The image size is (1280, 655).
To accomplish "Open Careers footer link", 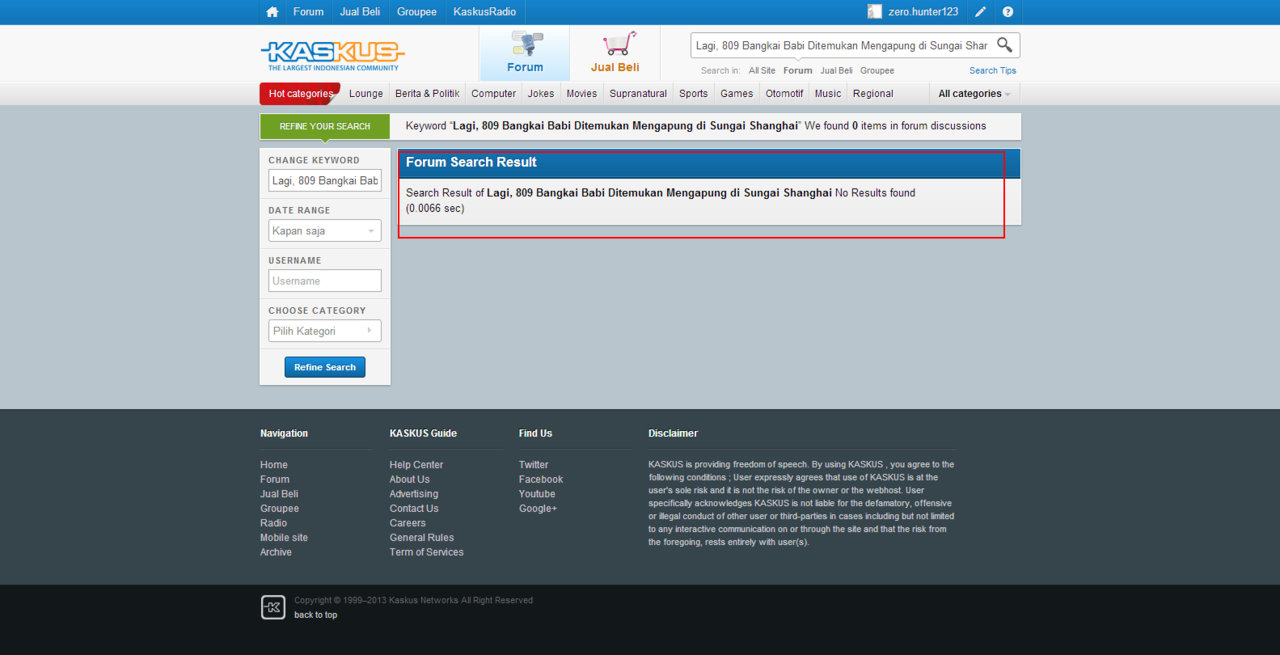I will (x=408, y=523).
